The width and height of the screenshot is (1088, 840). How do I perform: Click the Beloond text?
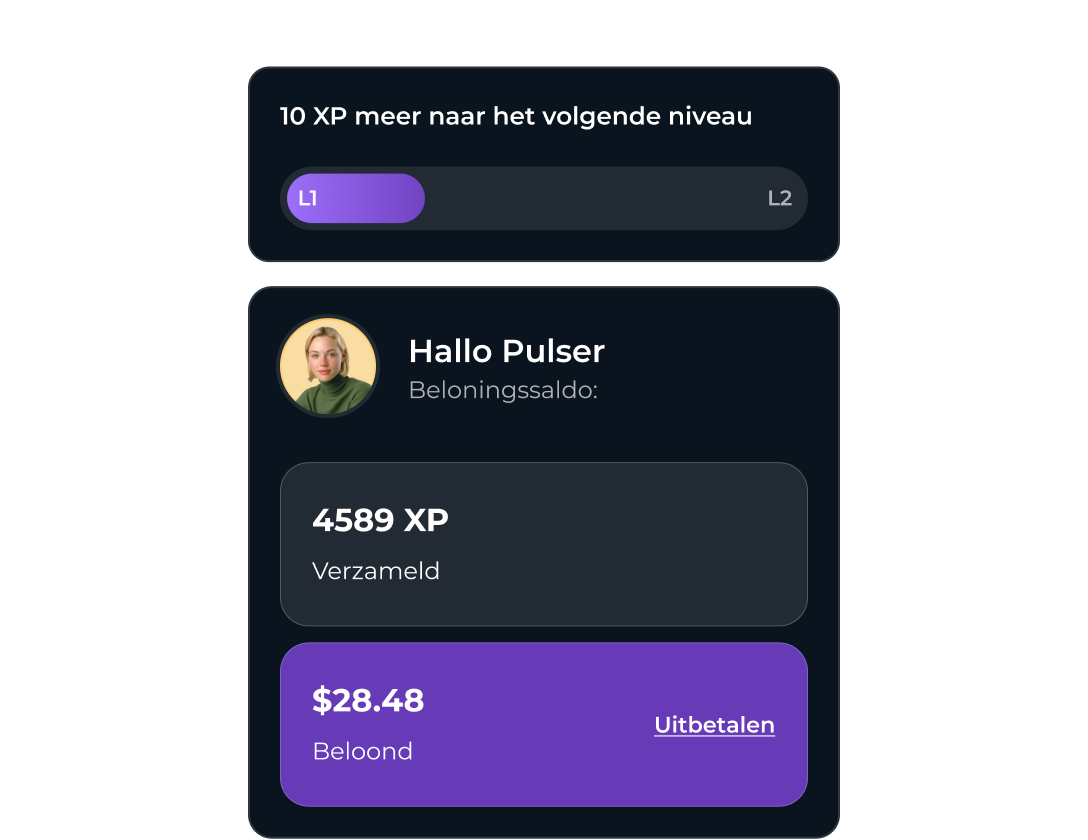pos(362,751)
